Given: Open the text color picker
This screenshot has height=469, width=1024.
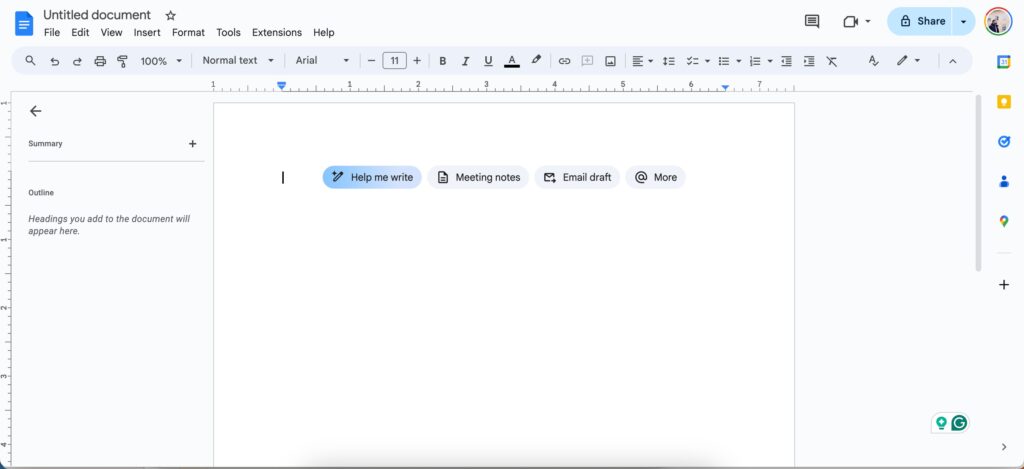Looking at the screenshot, I should click(512, 61).
